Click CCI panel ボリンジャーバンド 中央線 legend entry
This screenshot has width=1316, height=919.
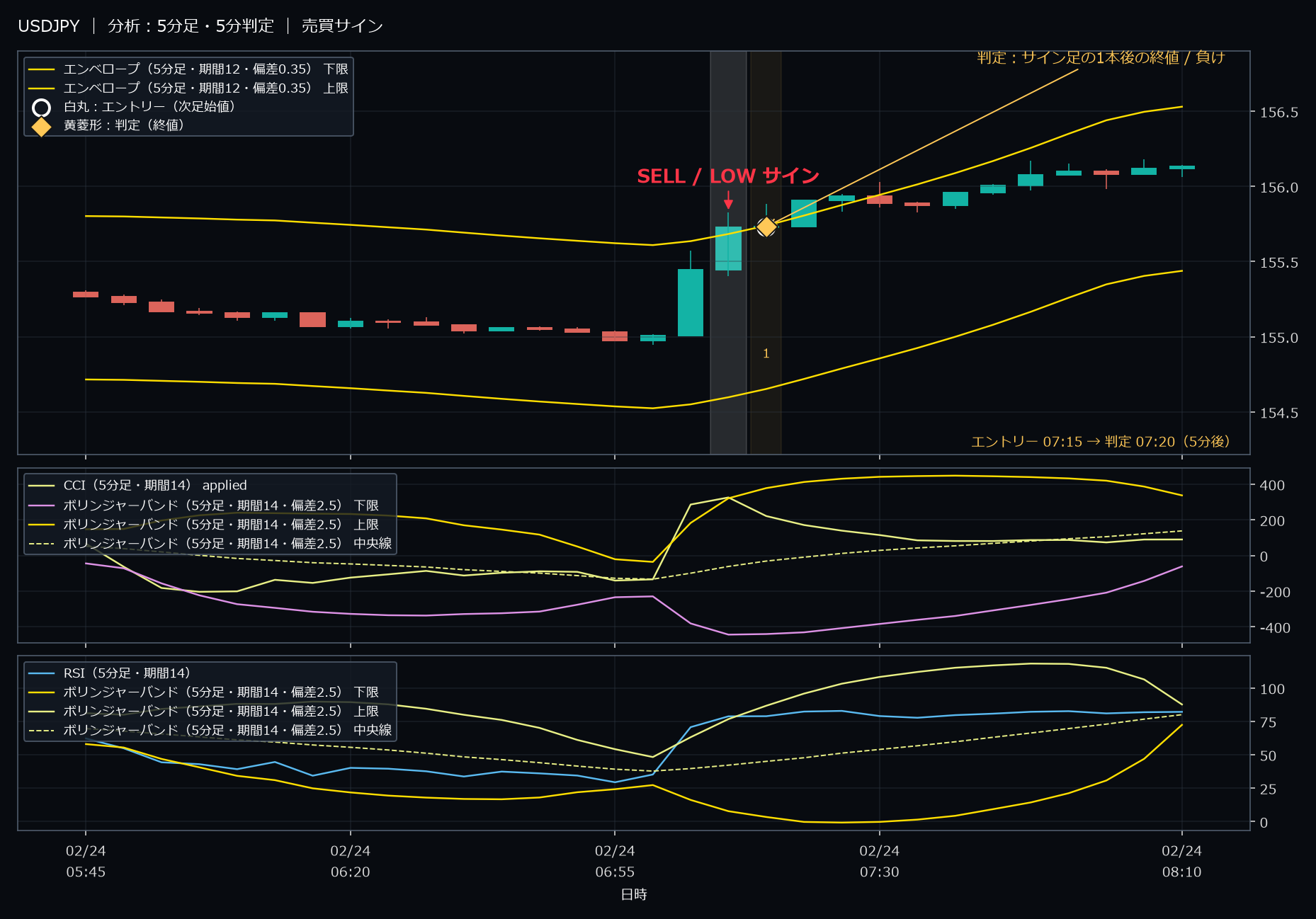coord(210,543)
